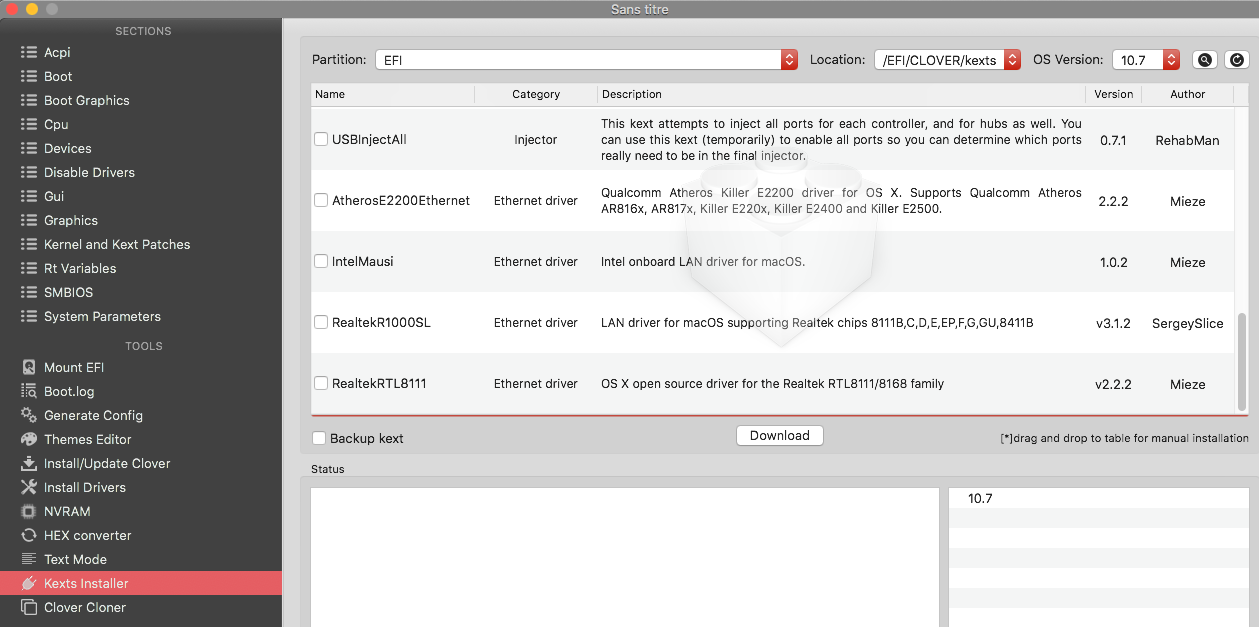Open HEX converter using its arrows icon

point(29,535)
